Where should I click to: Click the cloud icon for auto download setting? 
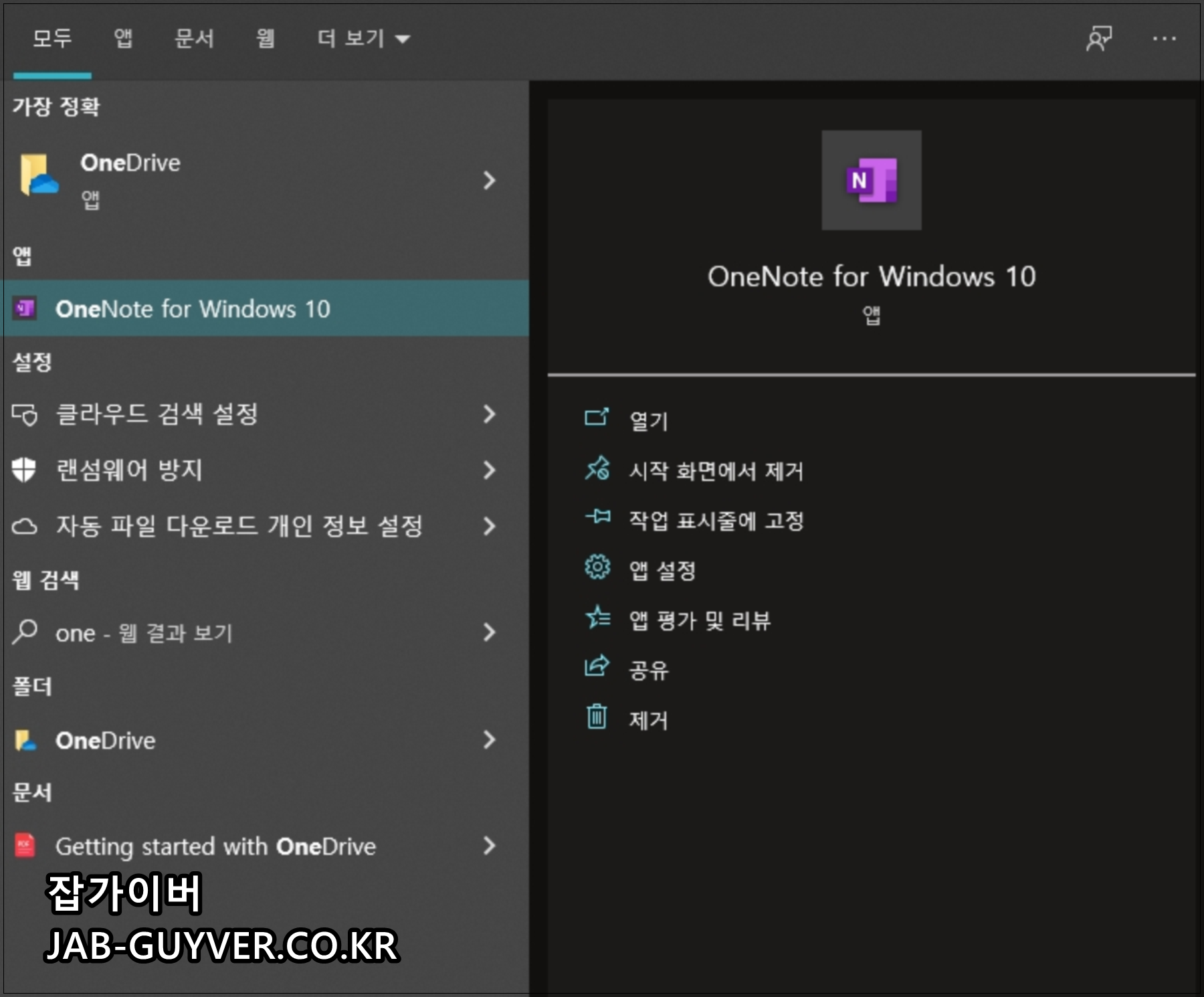click(x=25, y=526)
